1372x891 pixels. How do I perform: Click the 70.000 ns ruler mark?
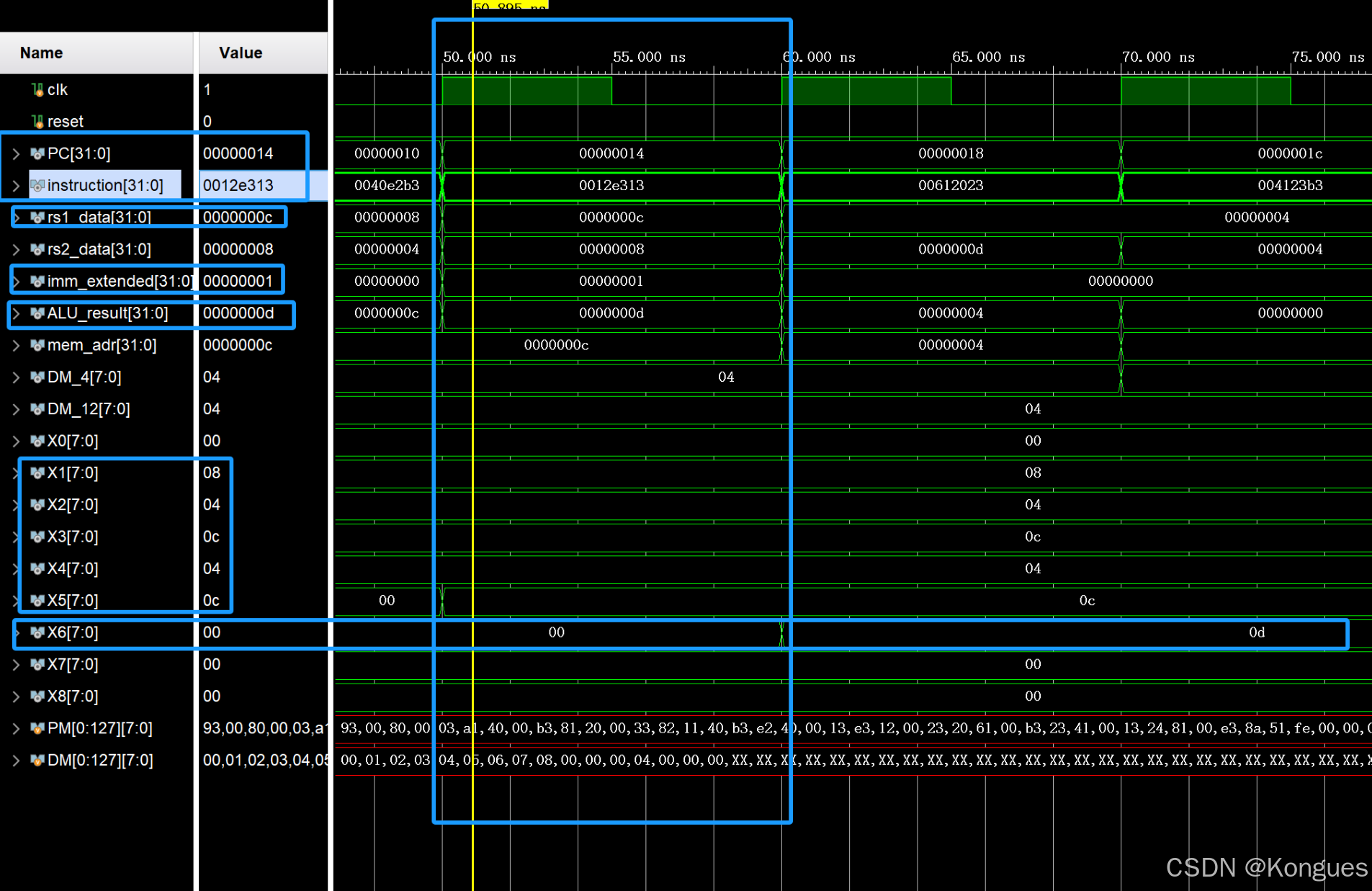[1158, 57]
